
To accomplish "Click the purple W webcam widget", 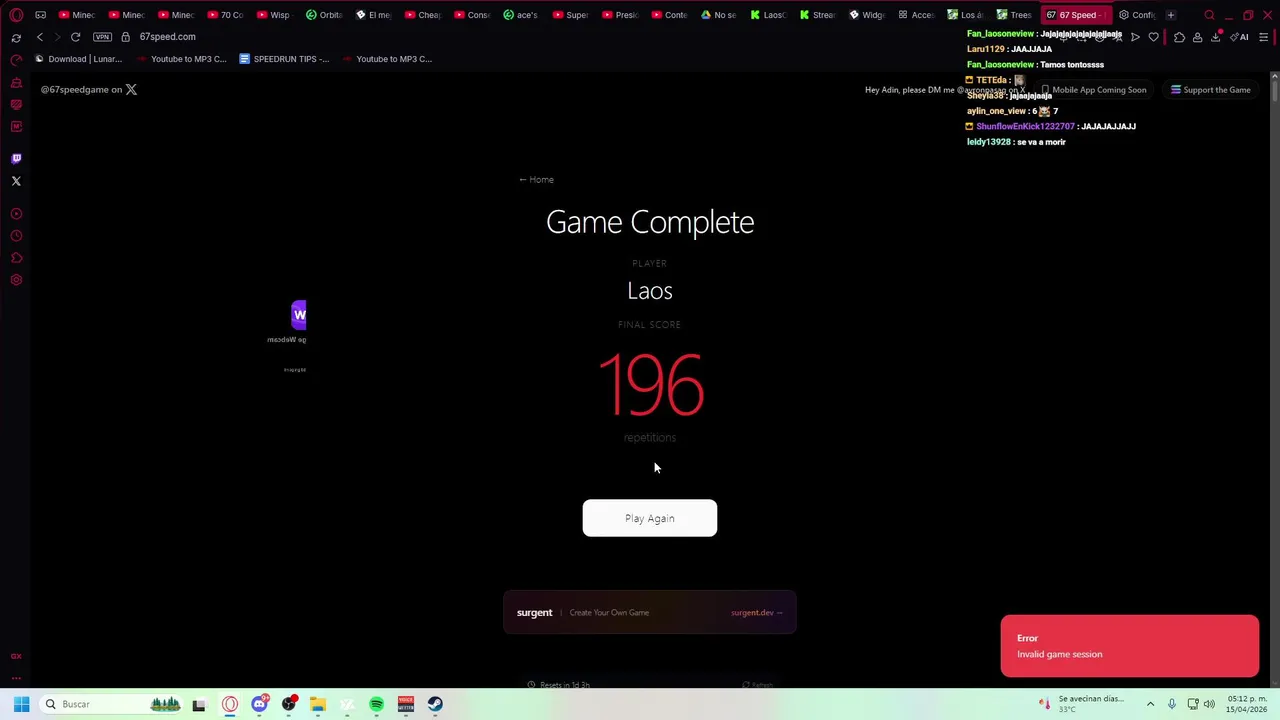I will point(299,315).
